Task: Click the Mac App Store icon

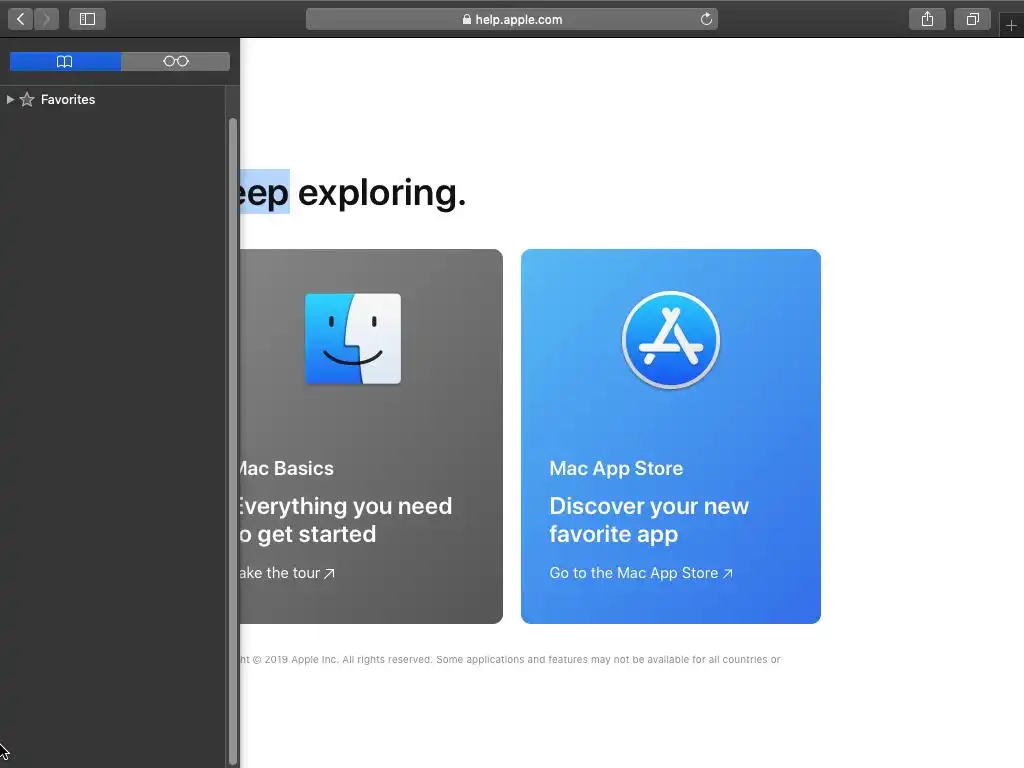Action: click(671, 340)
